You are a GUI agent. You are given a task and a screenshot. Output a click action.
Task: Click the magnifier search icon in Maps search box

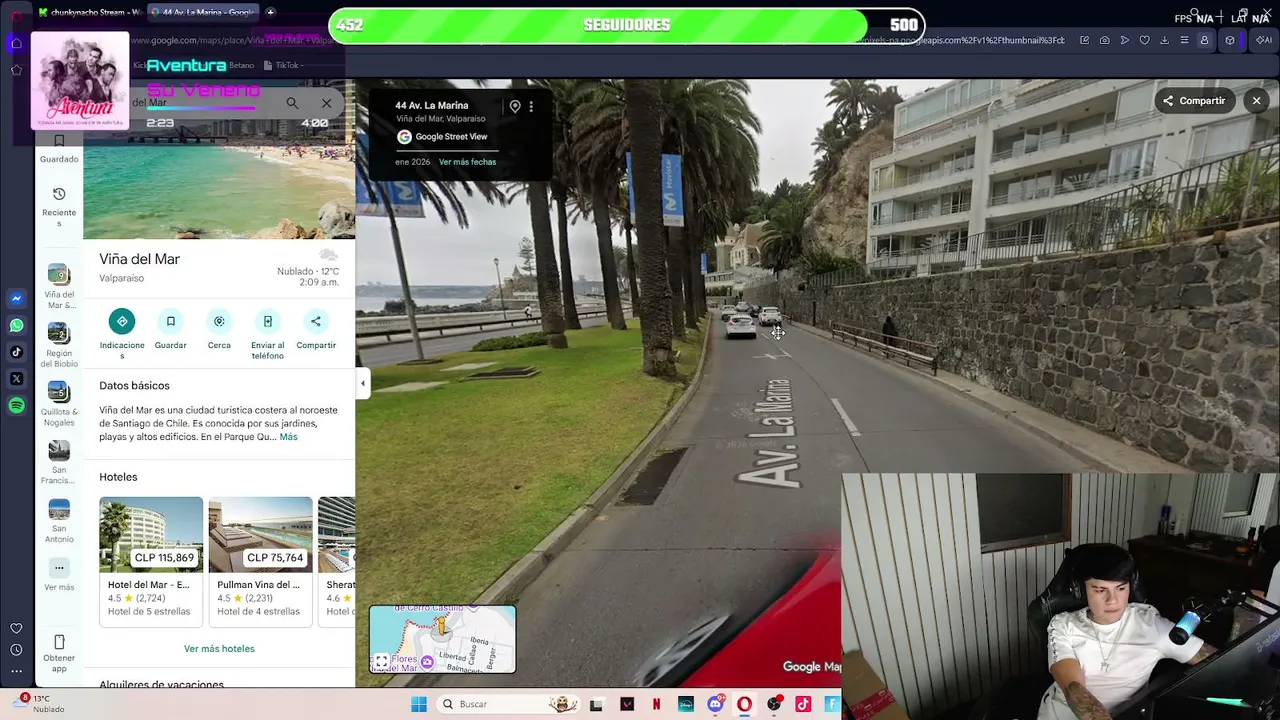[292, 103]
